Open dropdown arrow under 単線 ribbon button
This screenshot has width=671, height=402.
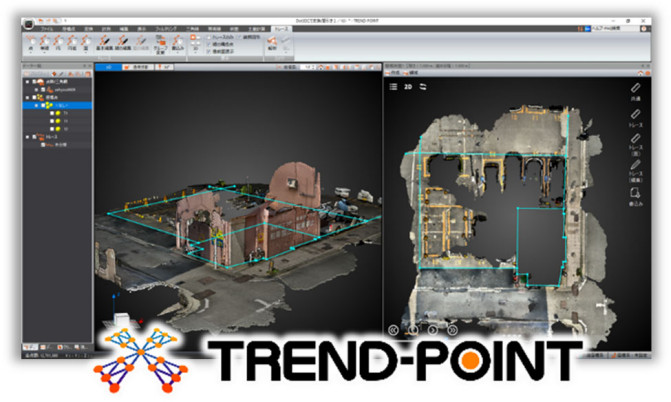(45, 53)
